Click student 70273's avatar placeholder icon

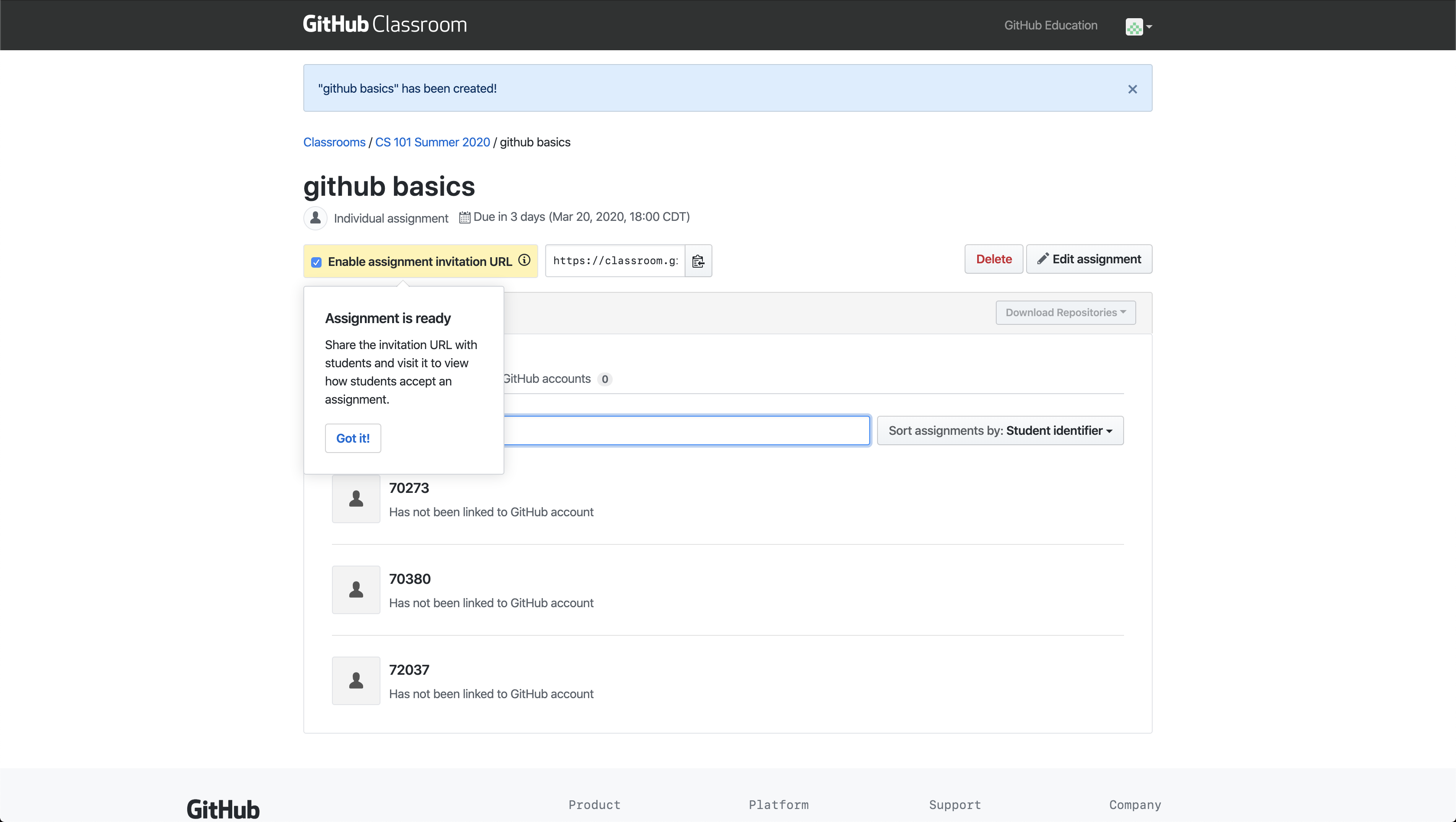point(355,498)
